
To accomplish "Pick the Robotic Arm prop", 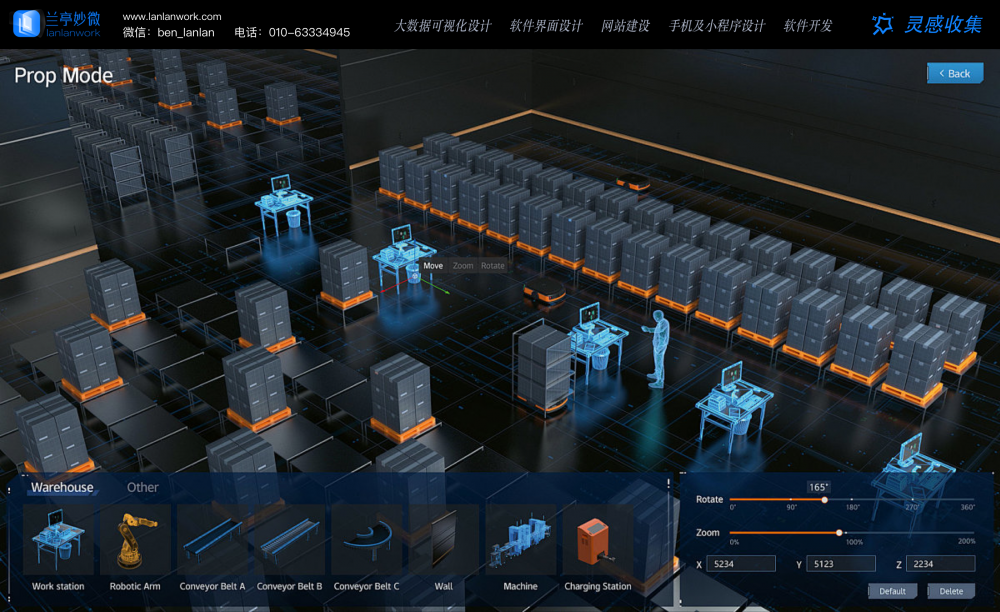I will pos(135,540).
